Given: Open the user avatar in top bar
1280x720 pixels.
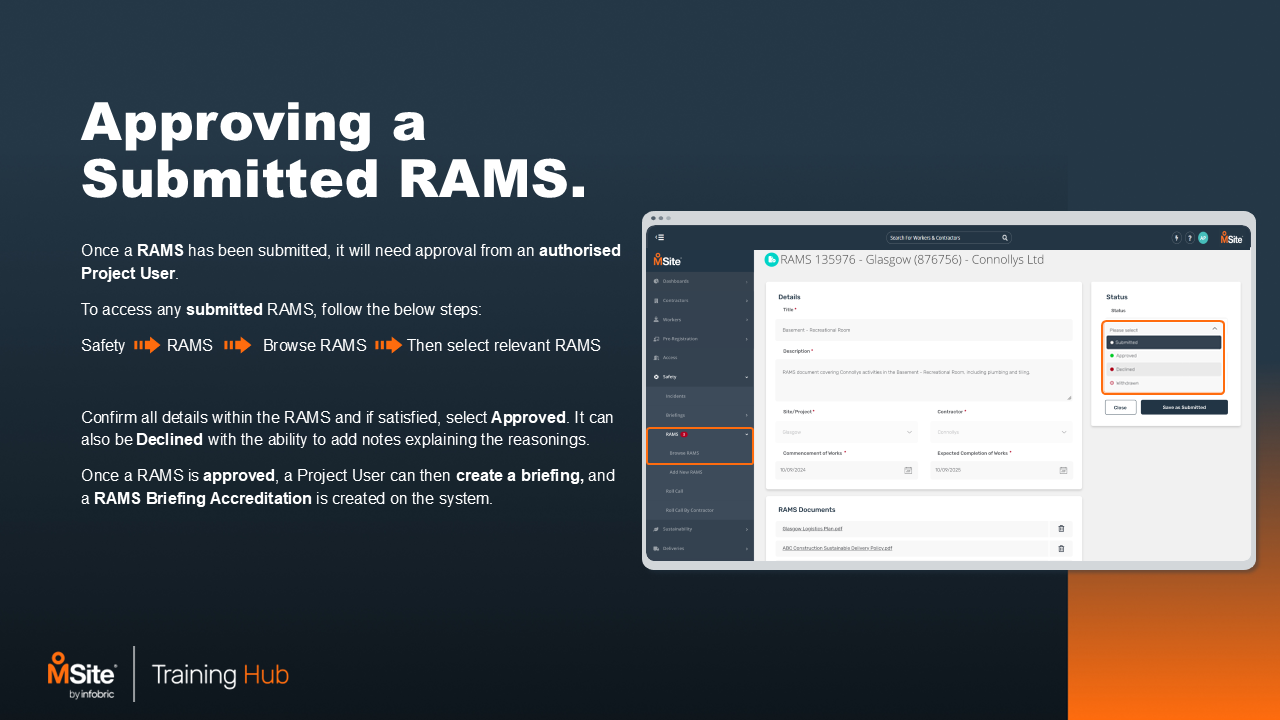Looking at the screenshot, I should point(1203,238).
